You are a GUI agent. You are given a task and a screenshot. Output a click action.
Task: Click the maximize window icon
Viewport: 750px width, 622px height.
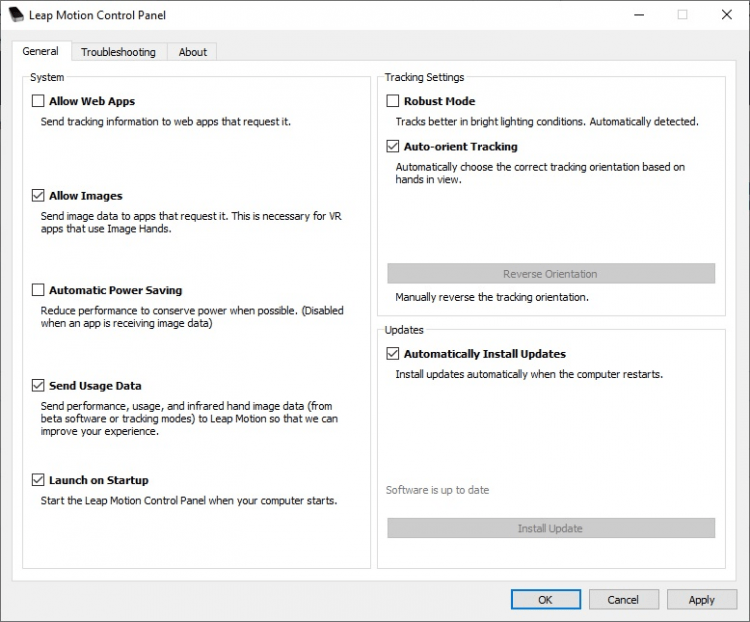pos(682,15)
